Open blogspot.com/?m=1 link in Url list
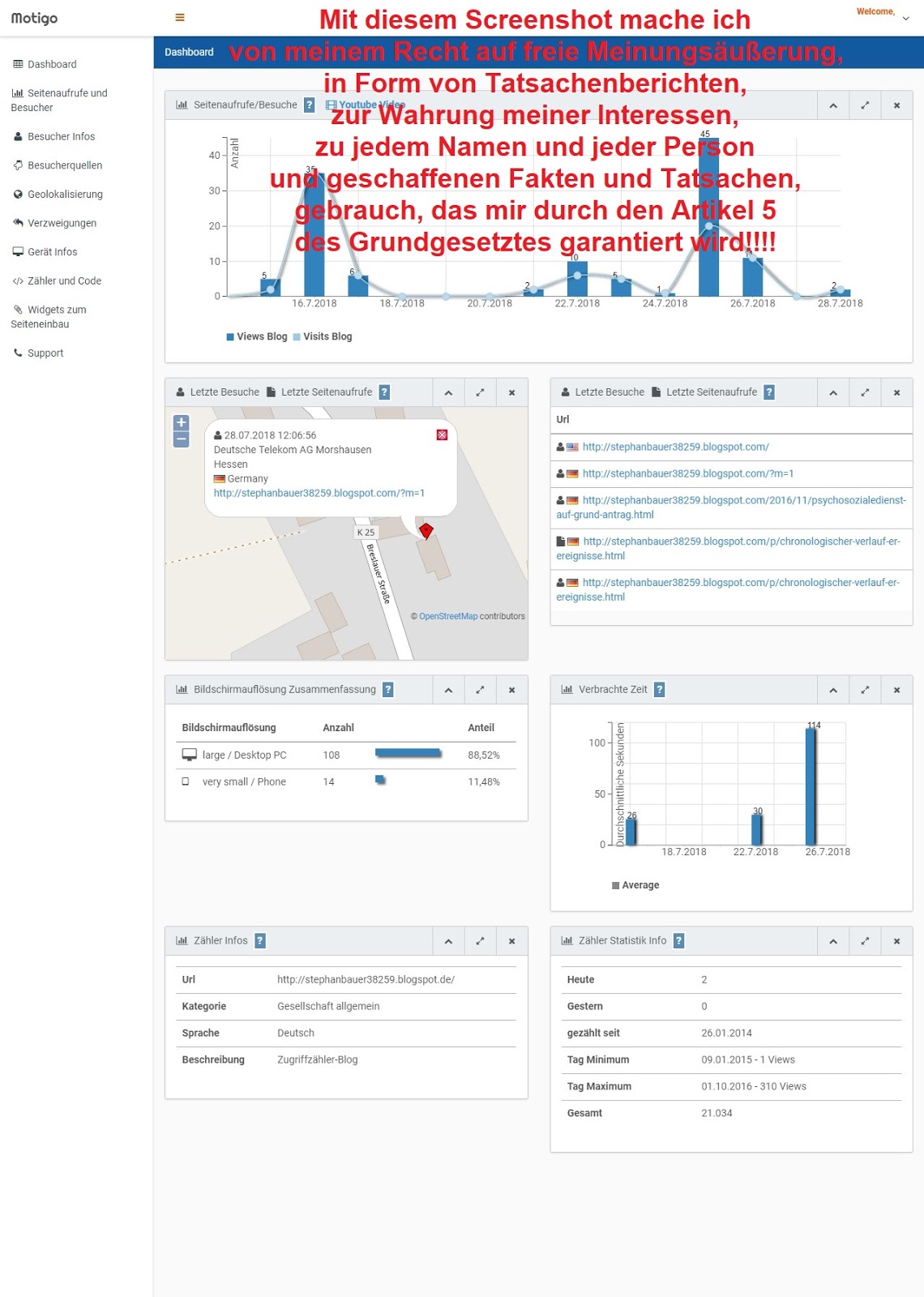This screenshot has width=924, height=1297. pyautogui.click(x=688, y=473)
